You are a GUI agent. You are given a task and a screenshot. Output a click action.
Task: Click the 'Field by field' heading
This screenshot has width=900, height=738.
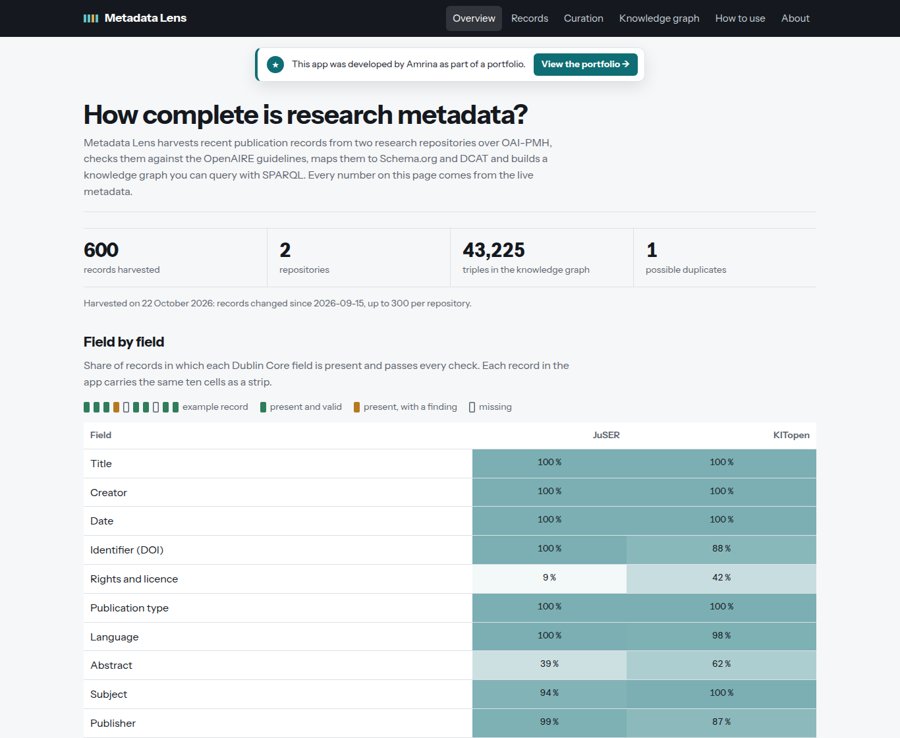[124, 343]
